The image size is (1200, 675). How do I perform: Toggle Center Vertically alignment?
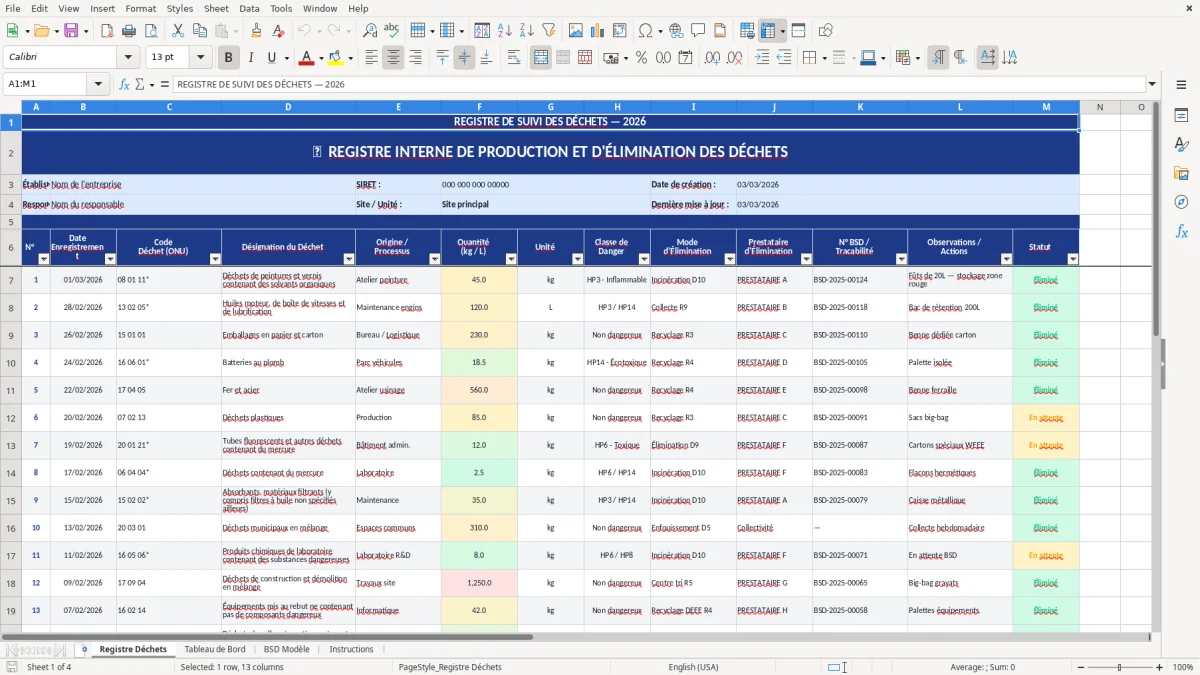[x=464, y=58]
